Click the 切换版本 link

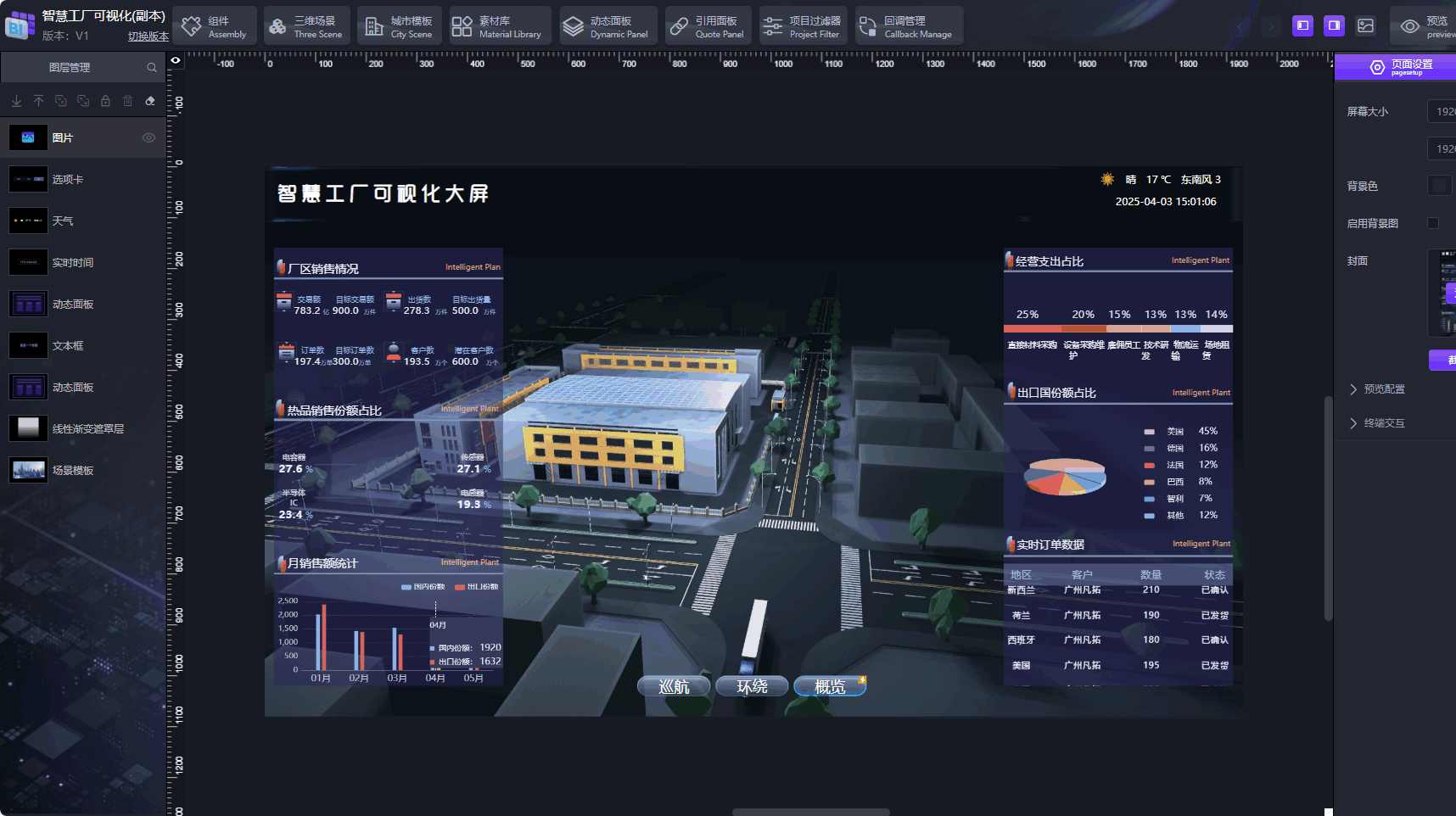coord(148,36)
